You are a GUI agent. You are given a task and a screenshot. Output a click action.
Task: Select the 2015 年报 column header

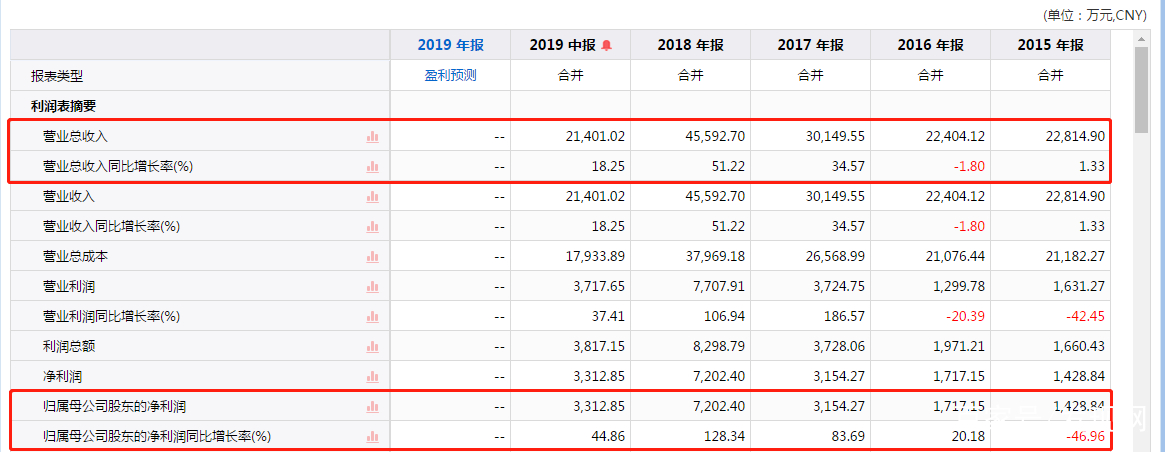[x=1050, y=45]
